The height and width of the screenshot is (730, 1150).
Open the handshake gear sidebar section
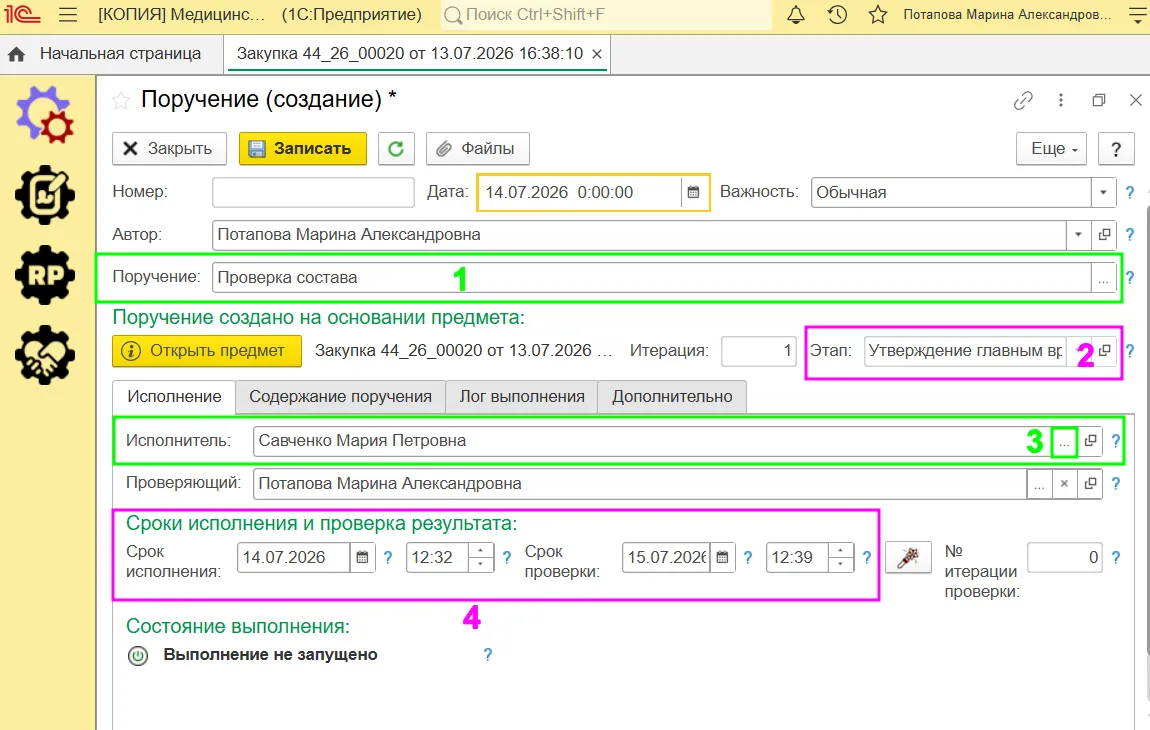click(45, 355)
